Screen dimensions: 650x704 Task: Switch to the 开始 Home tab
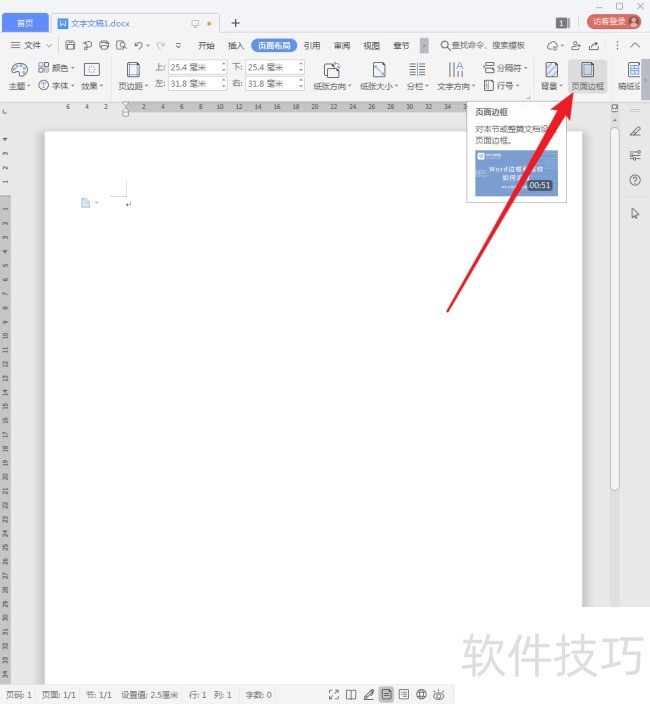(206, 45)
